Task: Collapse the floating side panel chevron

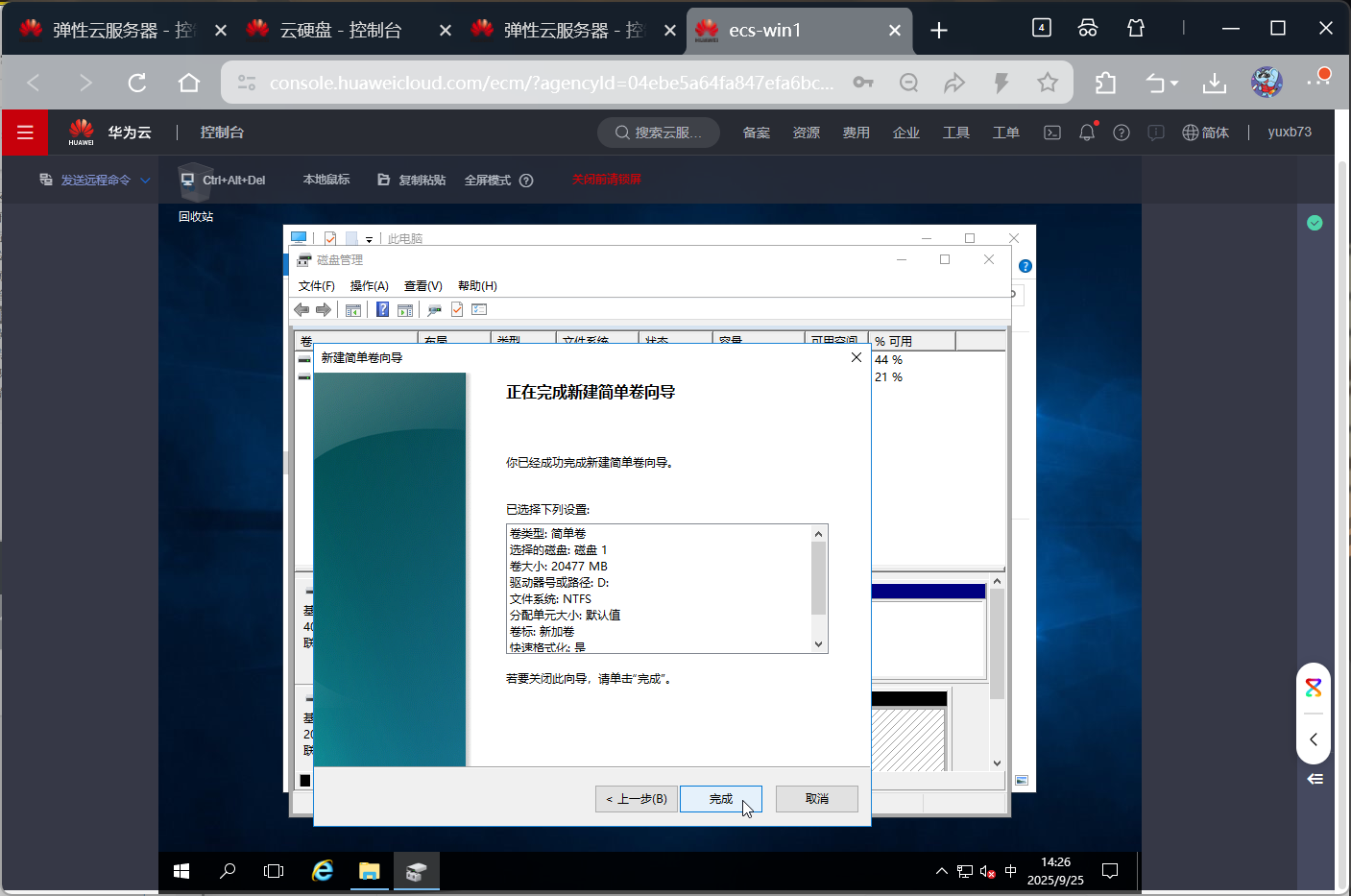Action: tap(1314, 739)
